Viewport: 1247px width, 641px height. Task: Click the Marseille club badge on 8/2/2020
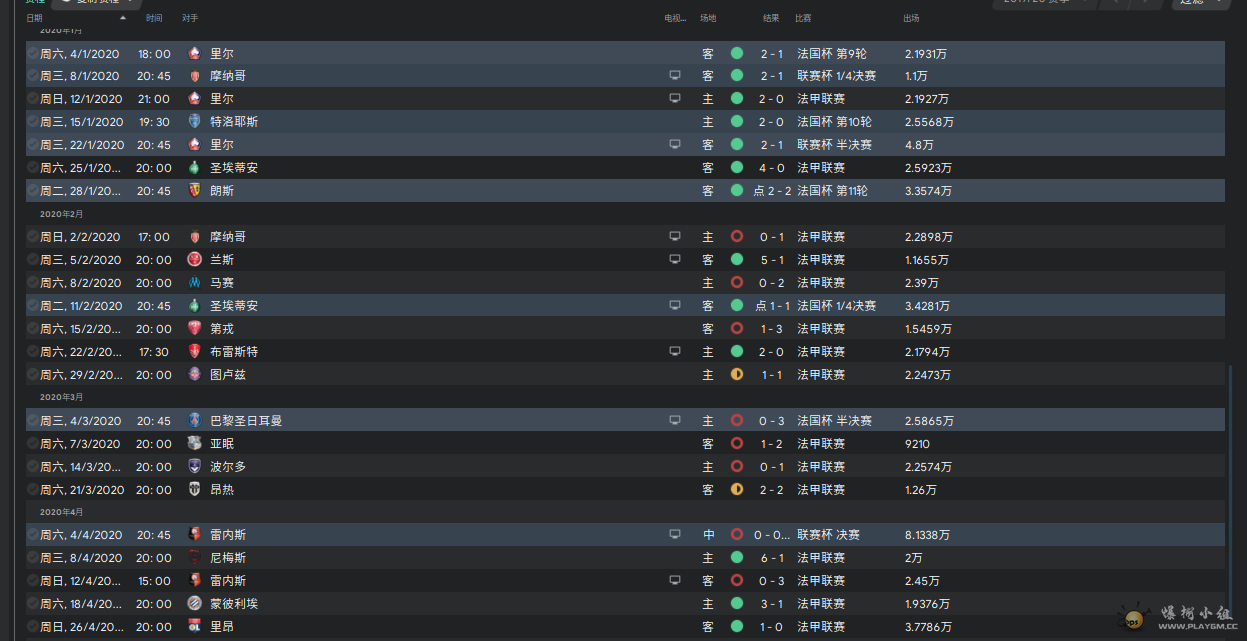[x=194, y=283]
